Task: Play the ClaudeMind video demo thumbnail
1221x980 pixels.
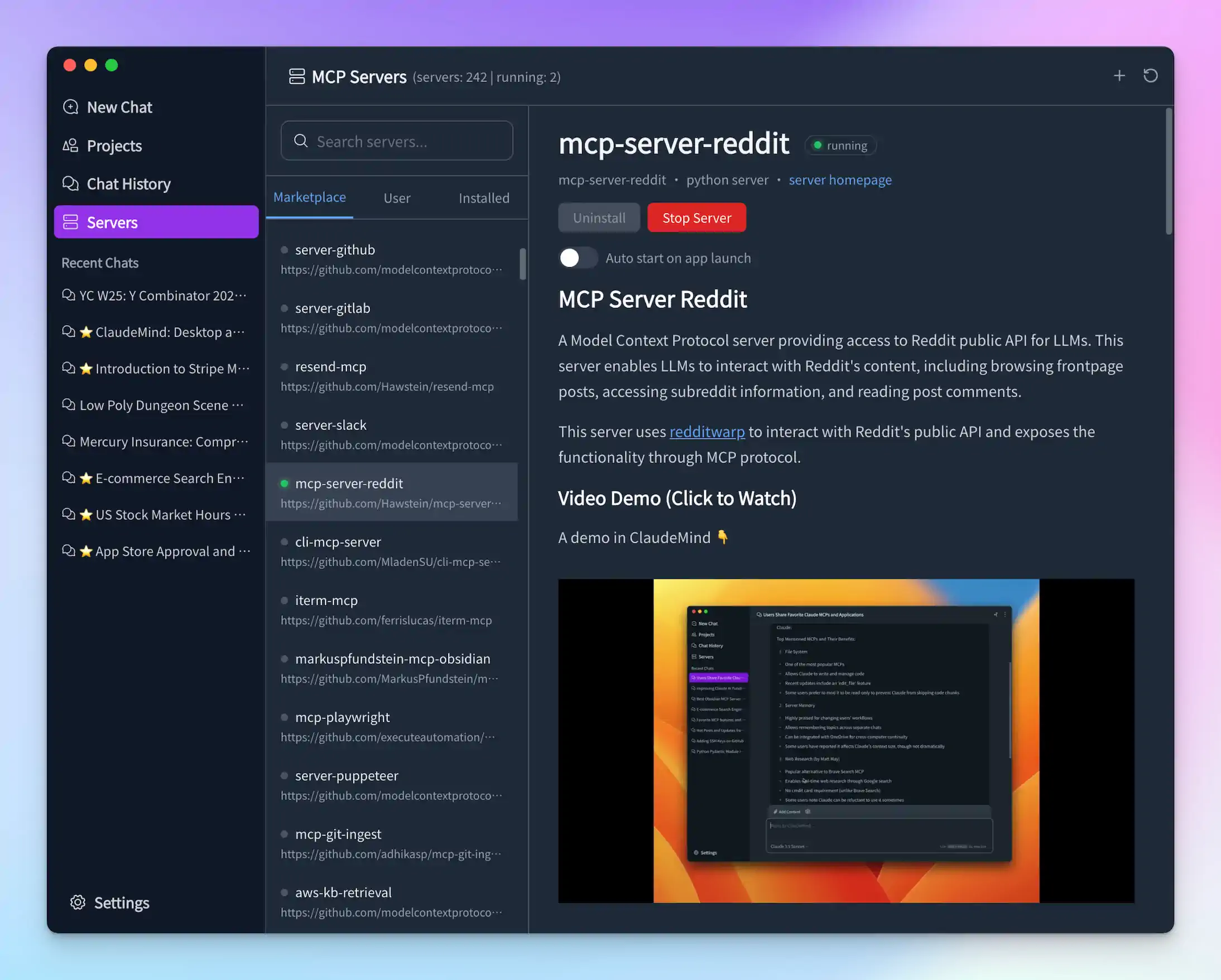Action: pos(846,742)
